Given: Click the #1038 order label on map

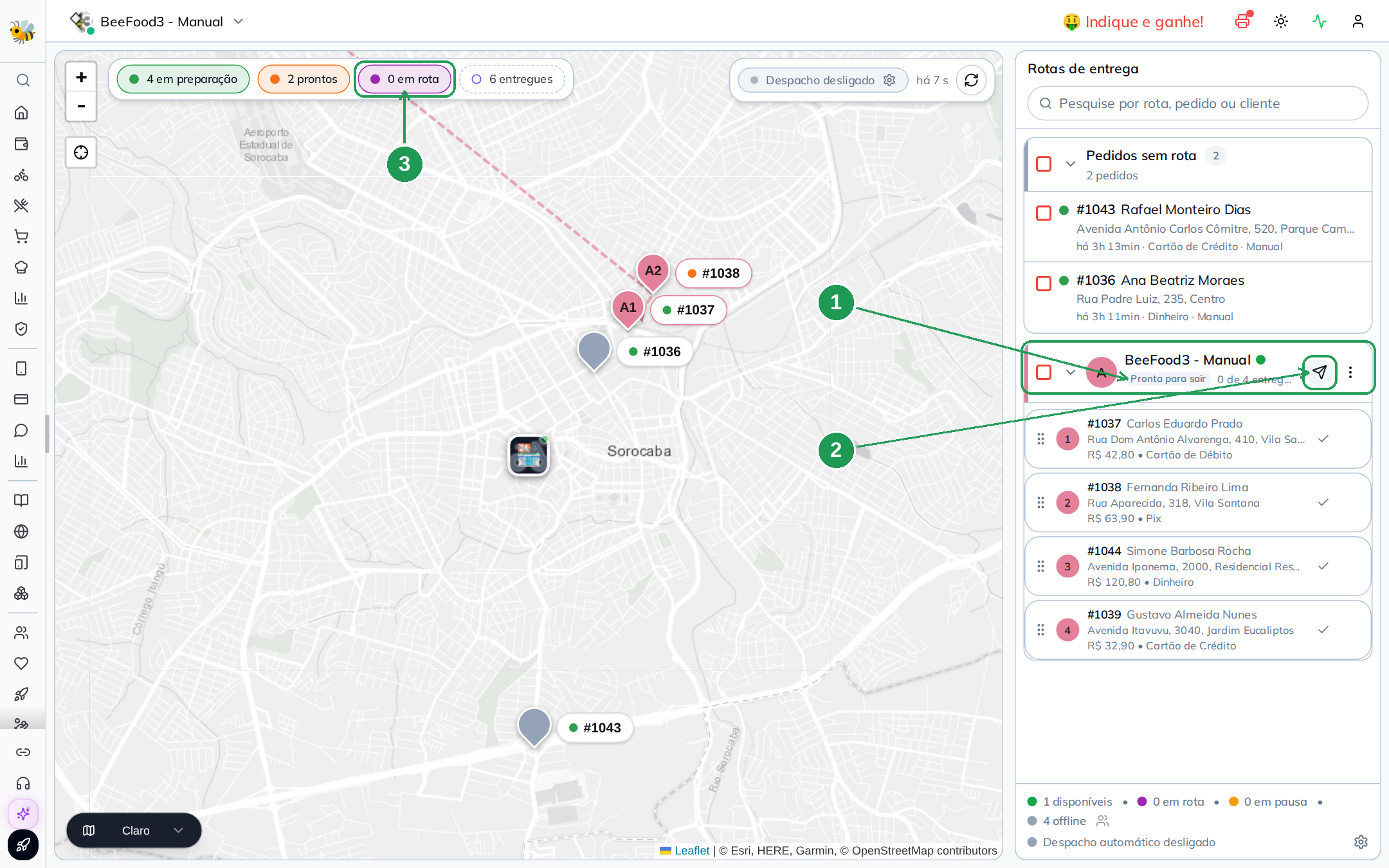Looking at the screenshot, I should [713, 273].
